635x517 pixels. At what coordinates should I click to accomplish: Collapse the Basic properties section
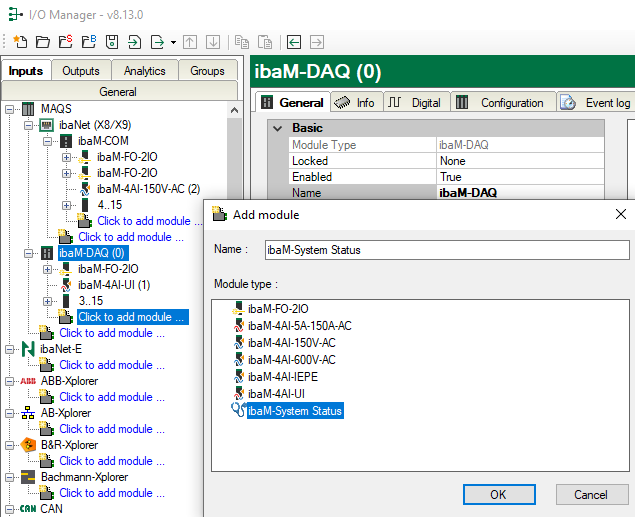pos(277,128)
